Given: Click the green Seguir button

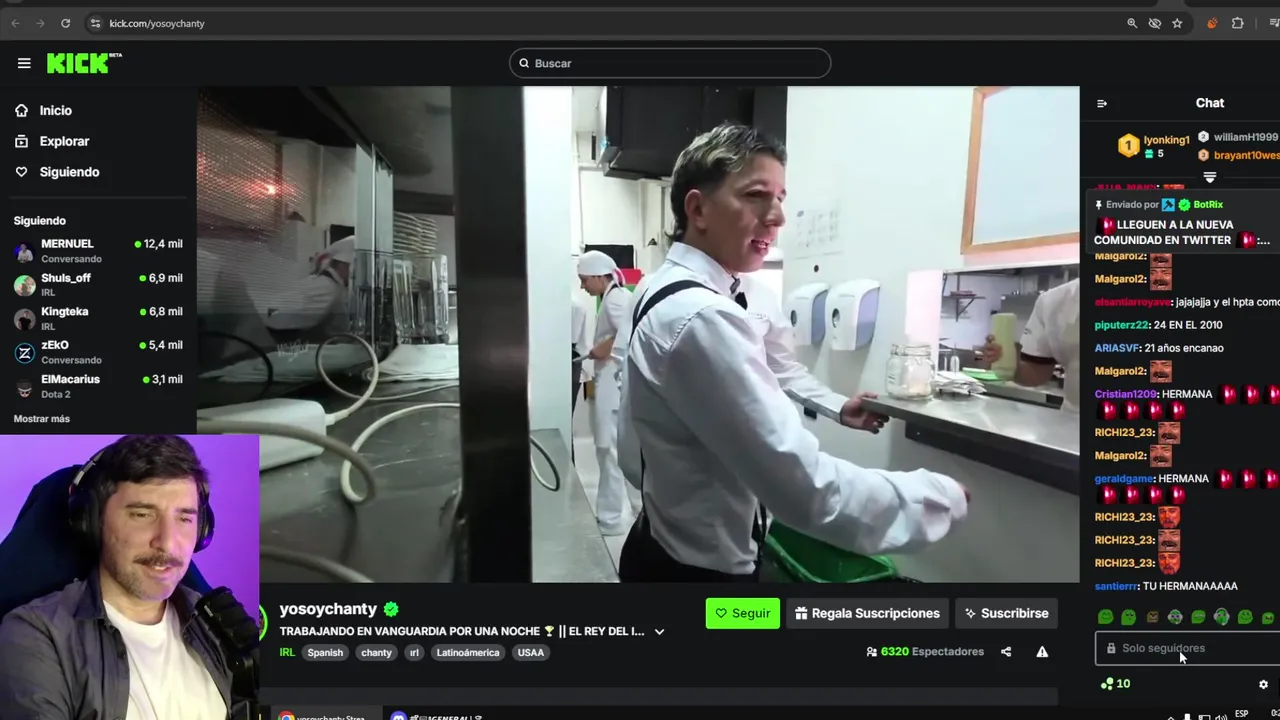Looking at the screenshot, I should (742, 613).
